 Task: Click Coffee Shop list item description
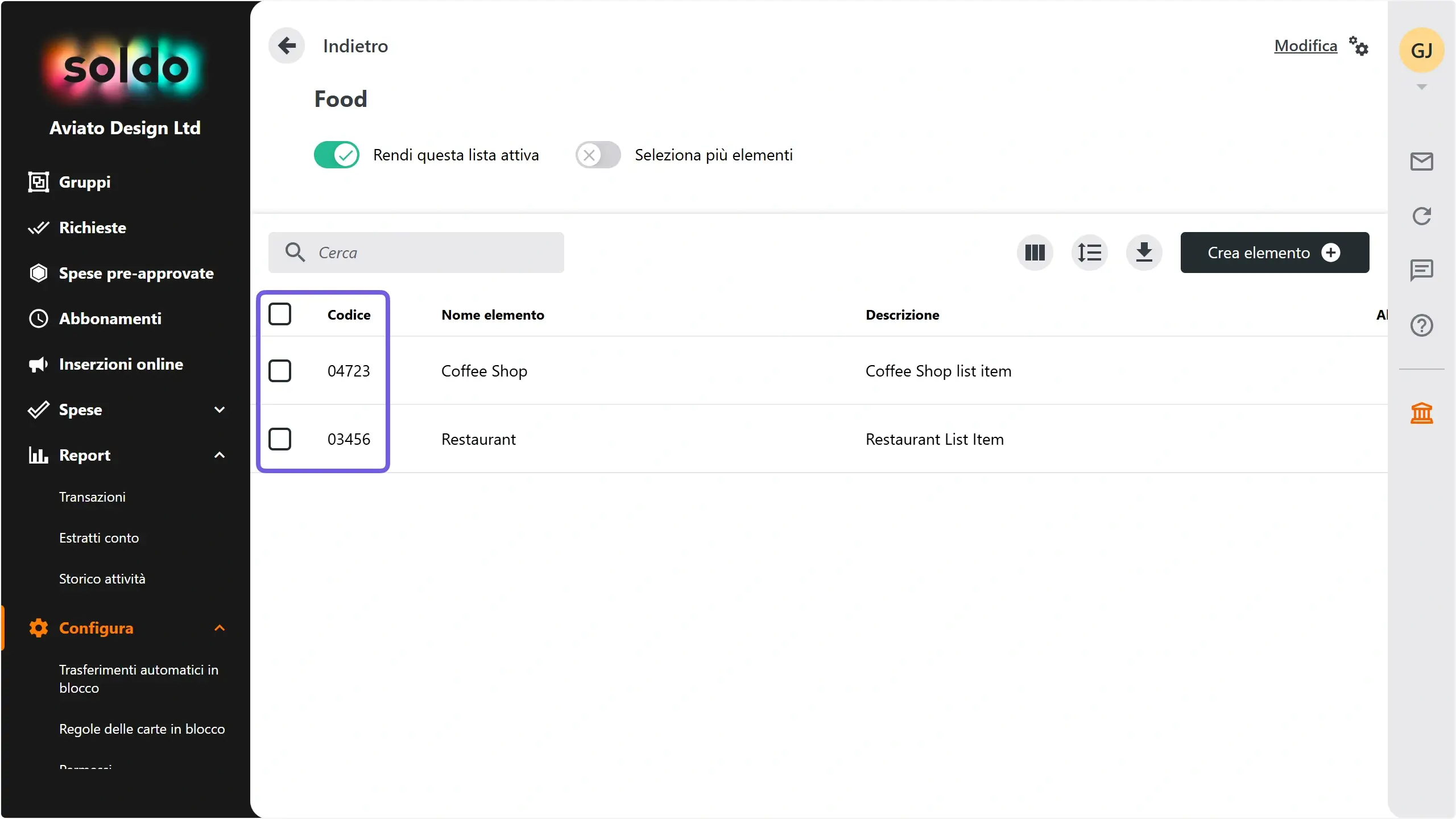(x=938, y=371)
